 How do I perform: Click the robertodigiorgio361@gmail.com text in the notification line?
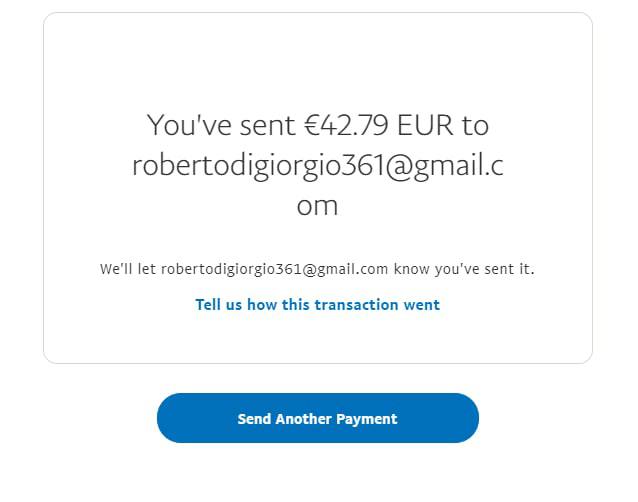click(274, 269)
